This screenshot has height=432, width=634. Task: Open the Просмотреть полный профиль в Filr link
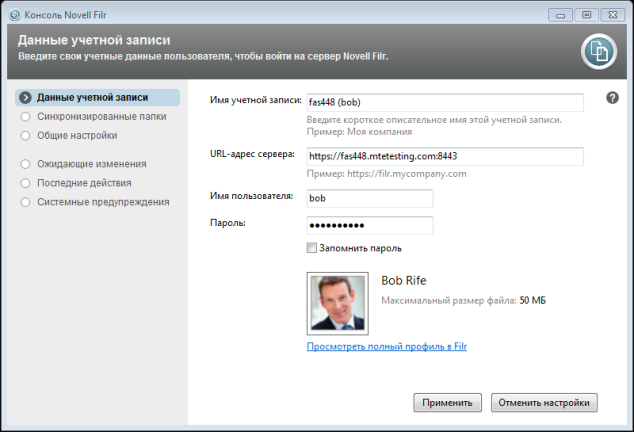point(387,347)
